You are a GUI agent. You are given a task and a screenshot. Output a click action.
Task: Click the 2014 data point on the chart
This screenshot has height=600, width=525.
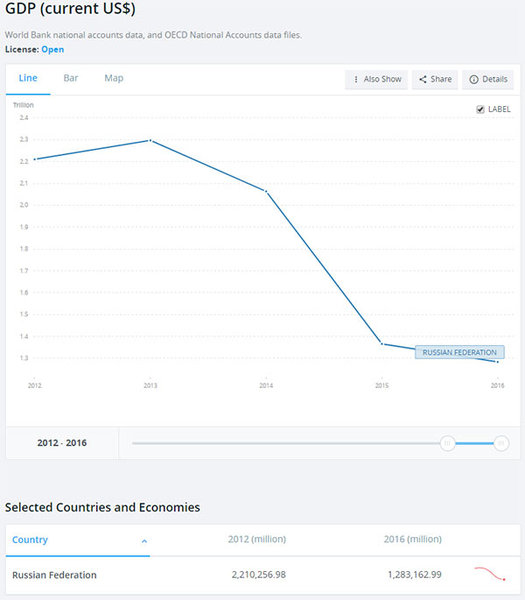(x=266, y=191)
